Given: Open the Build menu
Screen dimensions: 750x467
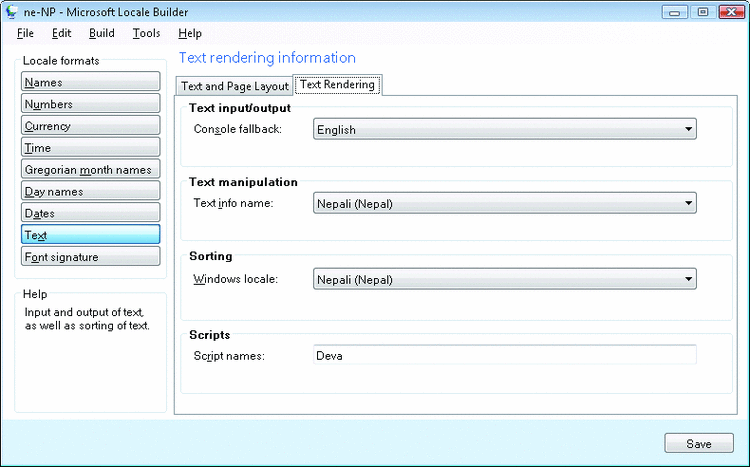Looking at the screenshot, I should pos(101,33).
